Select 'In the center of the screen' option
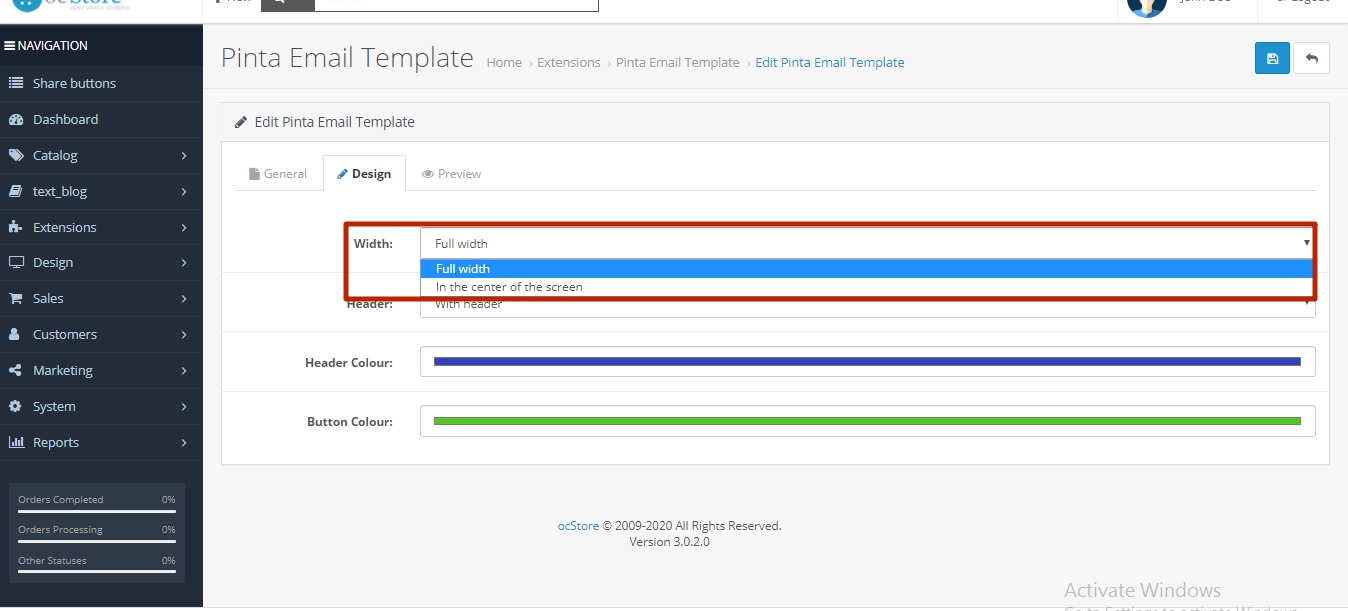 click(x=509, y=287)
